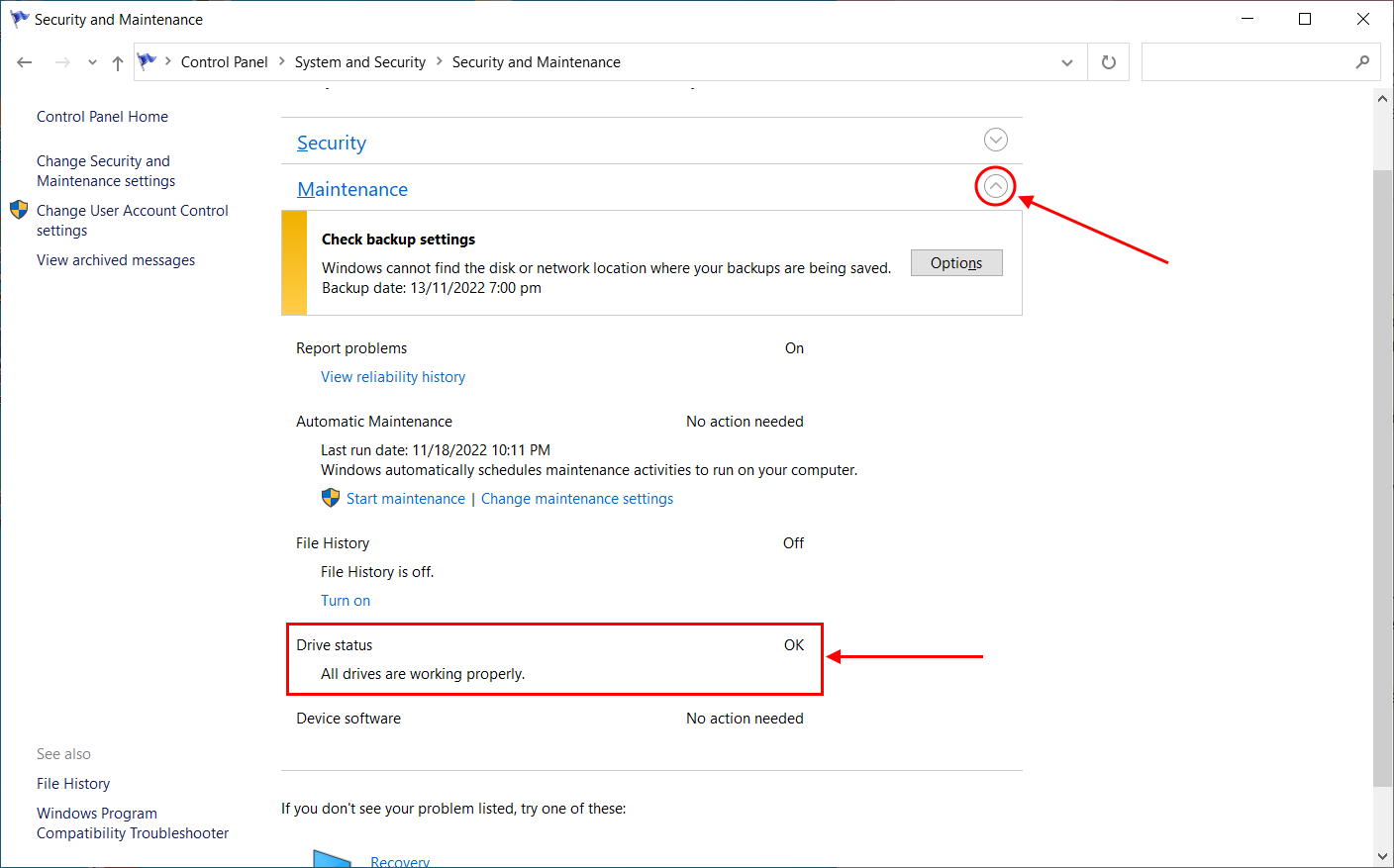Select the Check backup settings heading

click(x=398, y=240)
